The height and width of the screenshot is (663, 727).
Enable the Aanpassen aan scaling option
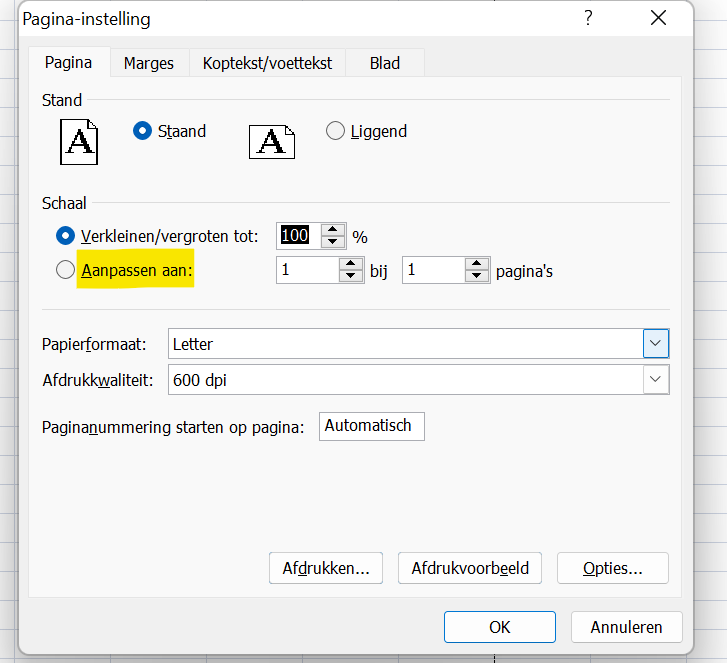pos(66,270)
